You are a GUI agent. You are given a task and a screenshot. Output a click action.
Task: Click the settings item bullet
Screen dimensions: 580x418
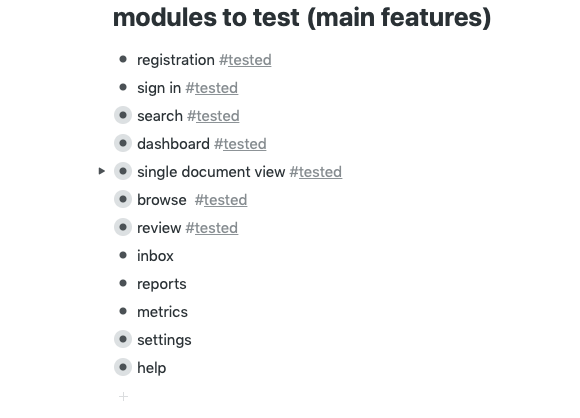pos(123,339)
